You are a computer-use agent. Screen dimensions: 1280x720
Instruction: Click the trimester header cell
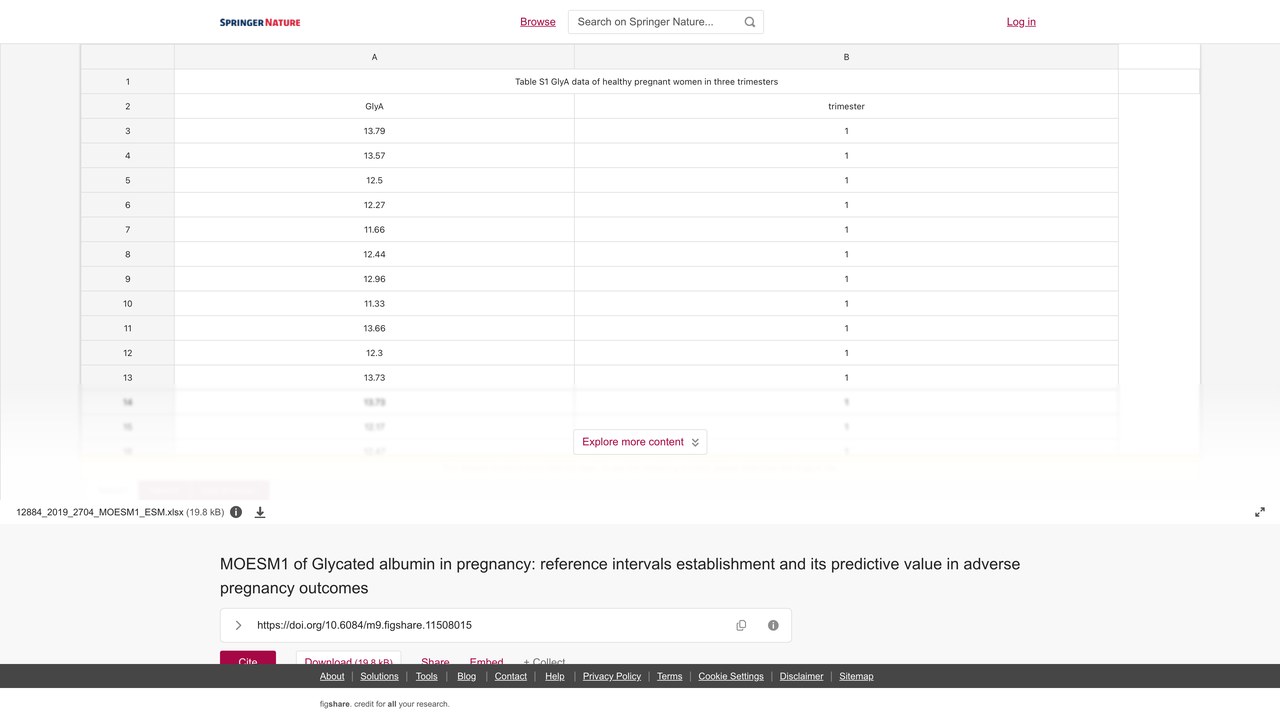pos(846,106)
